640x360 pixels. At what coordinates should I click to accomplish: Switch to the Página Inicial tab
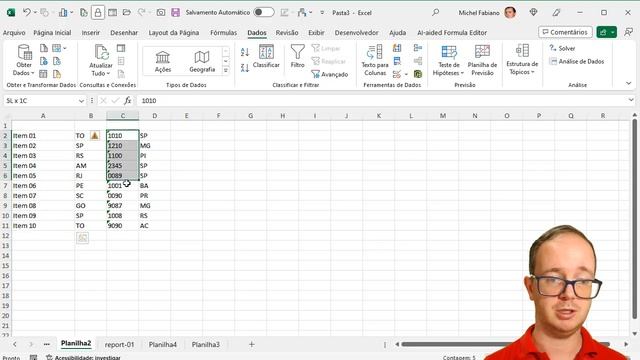tap(52, 33)
